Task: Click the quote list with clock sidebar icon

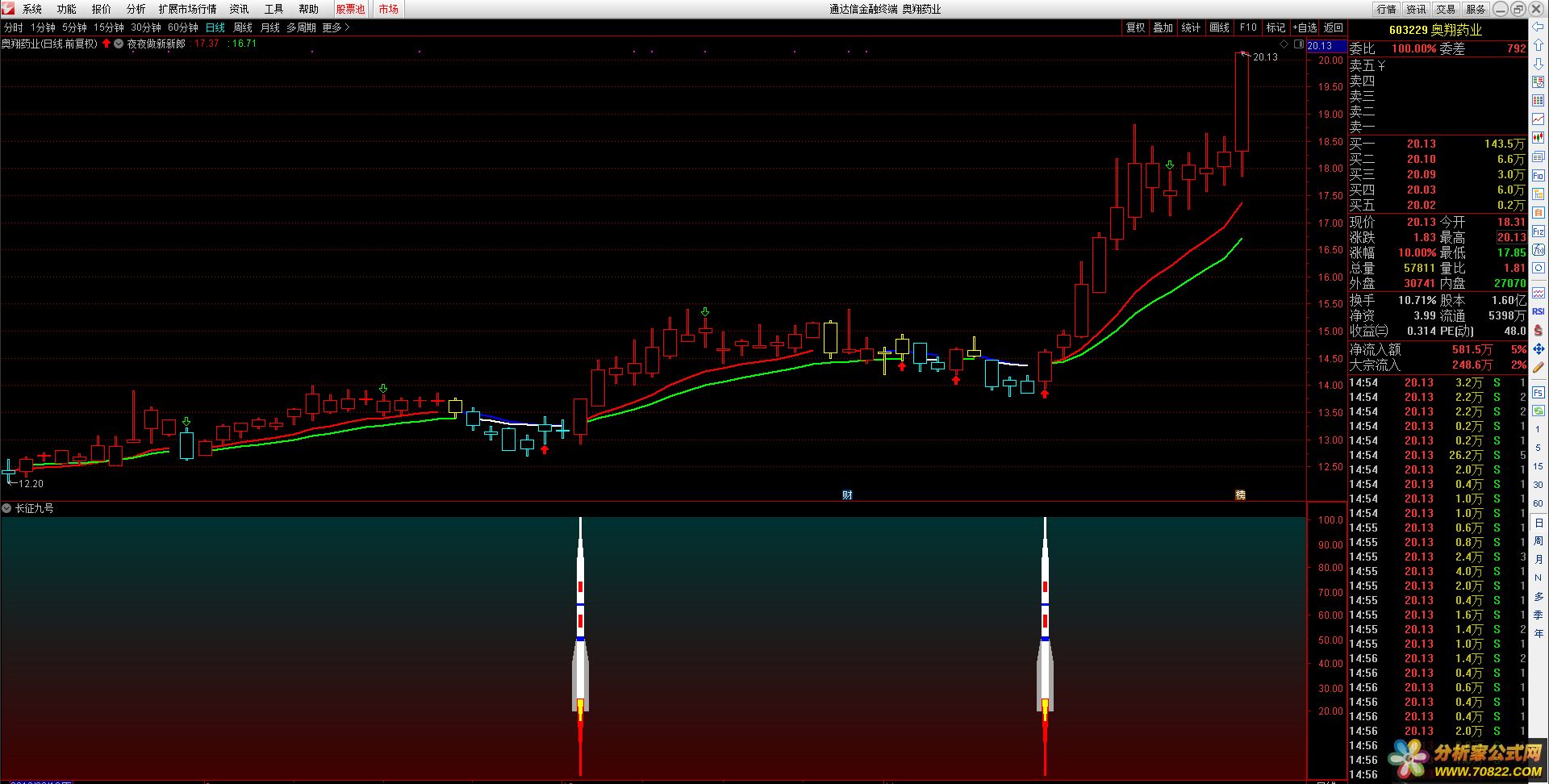Action: point(1539,81)
